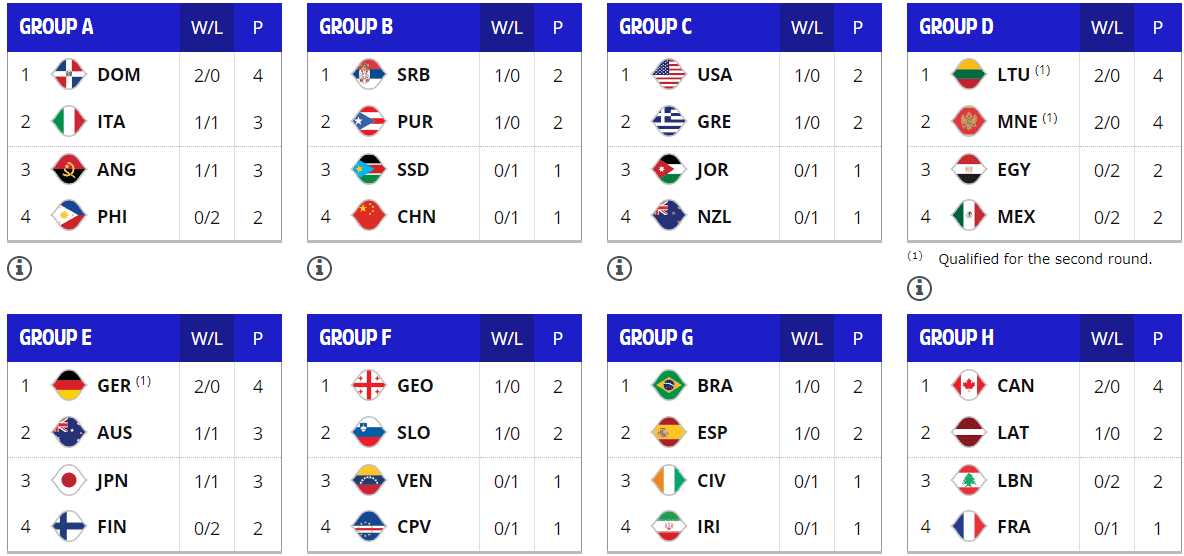1184x556 pixels.
Task: Click the P column header in Group C
Action: point(857,27)
